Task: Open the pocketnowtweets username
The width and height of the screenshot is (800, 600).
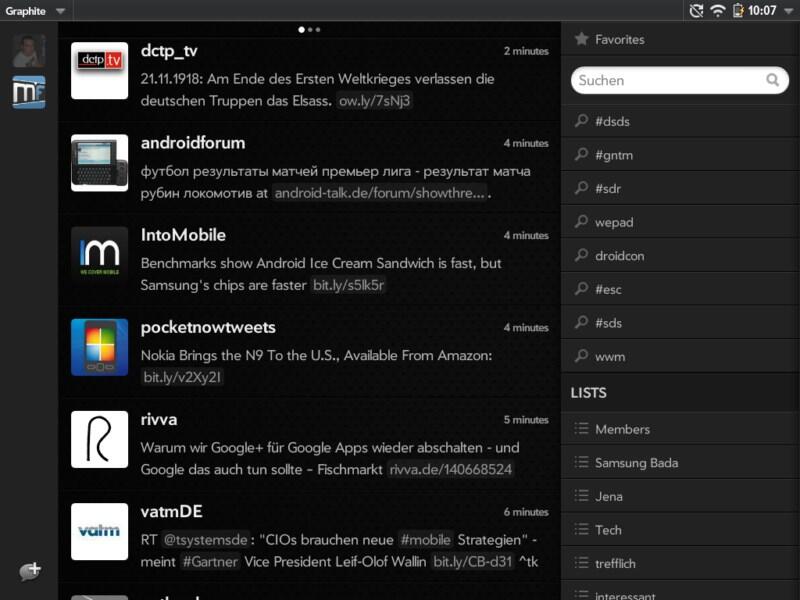Action: [208, 328]
